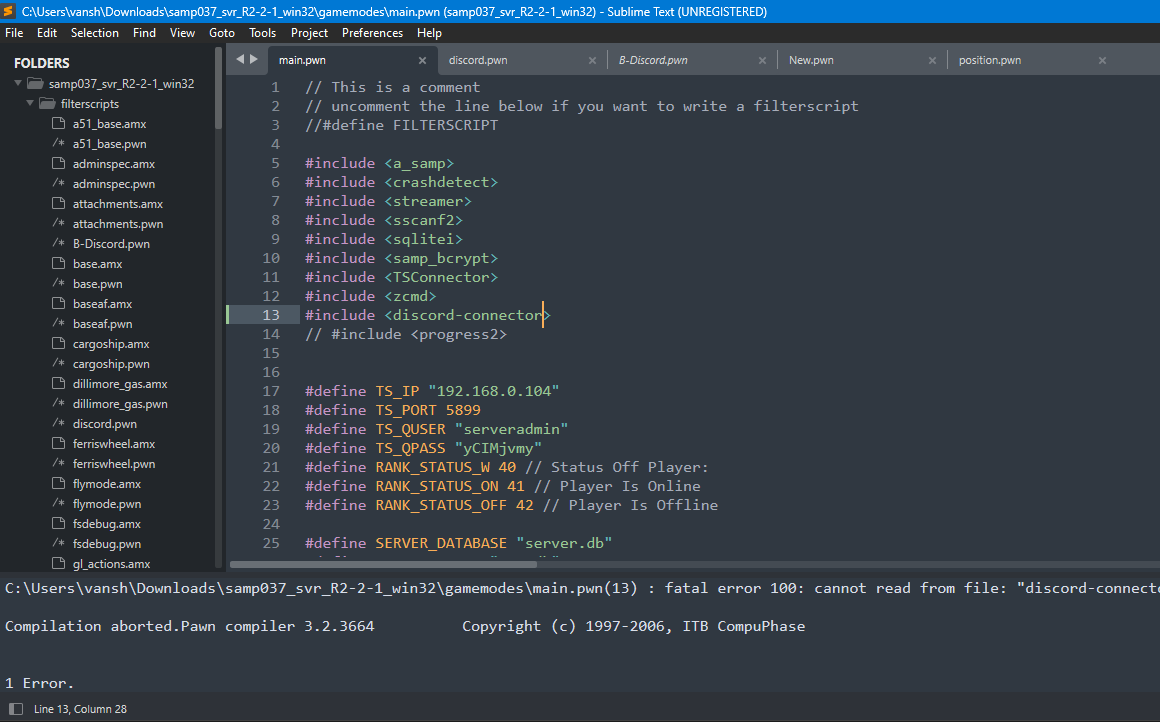The height and width of the screenshot is (722, 1160).
Task: Toggle the sidebar panel switcher in status bar
Action: 16,709
